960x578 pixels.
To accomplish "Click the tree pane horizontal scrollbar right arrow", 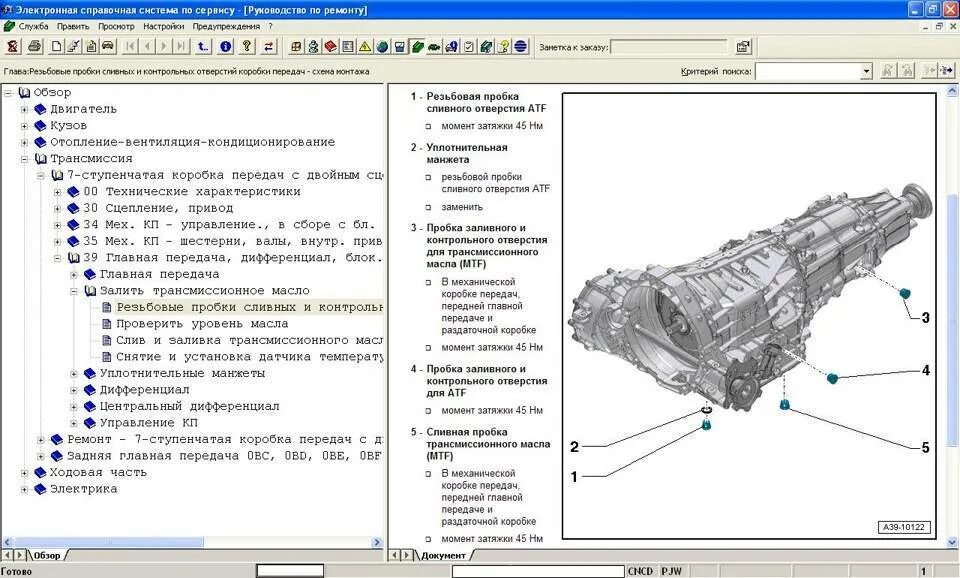I will (x=377, y=542).
